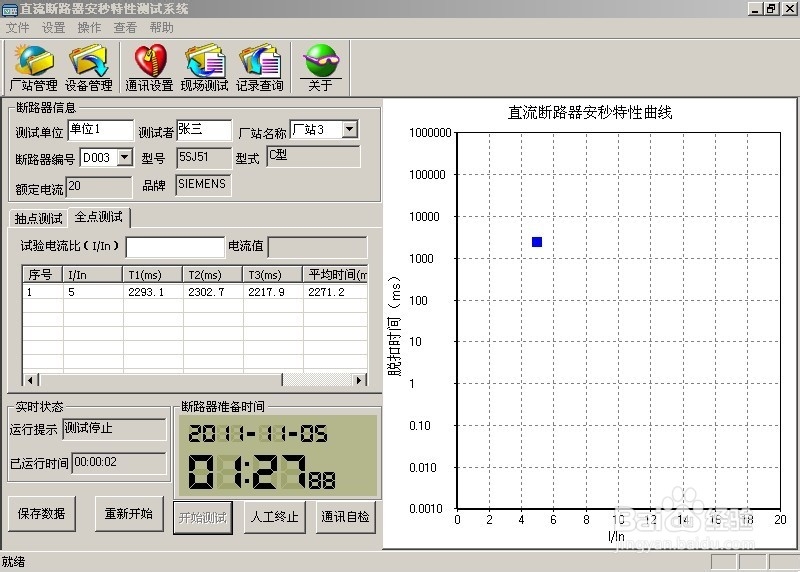The image size is (800, 572).
Task: Click the T1(ms) column header
Action: point(153,275)
